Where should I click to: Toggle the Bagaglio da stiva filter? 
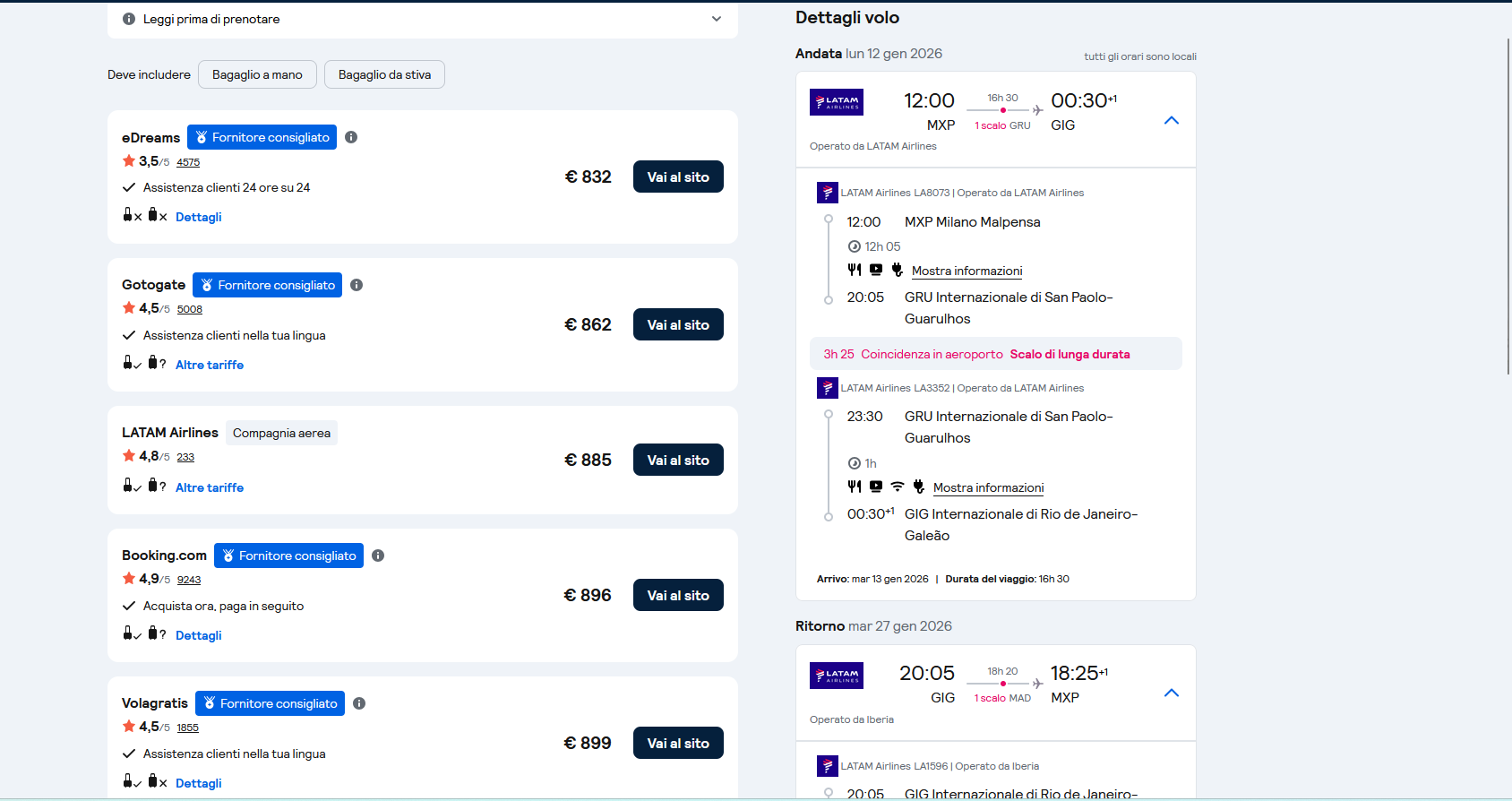point(384,74)
